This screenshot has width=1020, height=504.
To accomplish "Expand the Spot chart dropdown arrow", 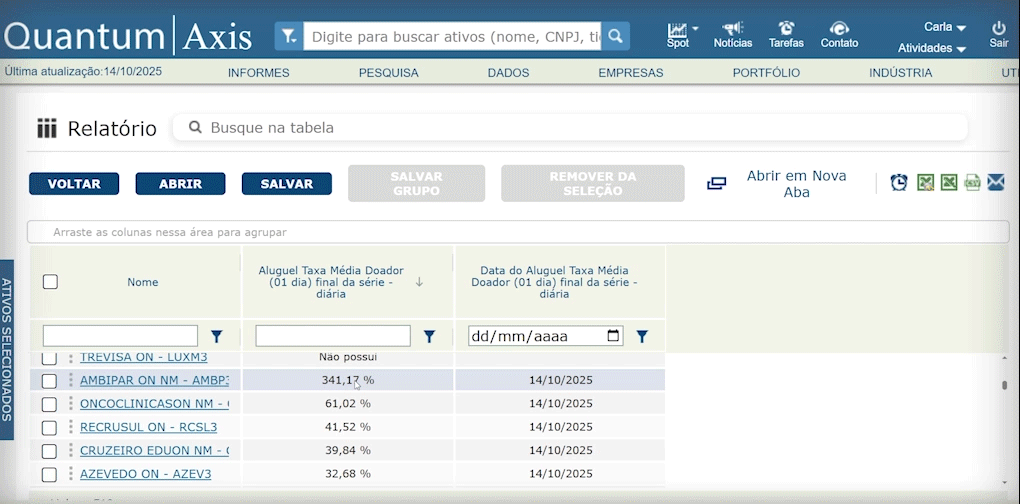I will point(695,28).
